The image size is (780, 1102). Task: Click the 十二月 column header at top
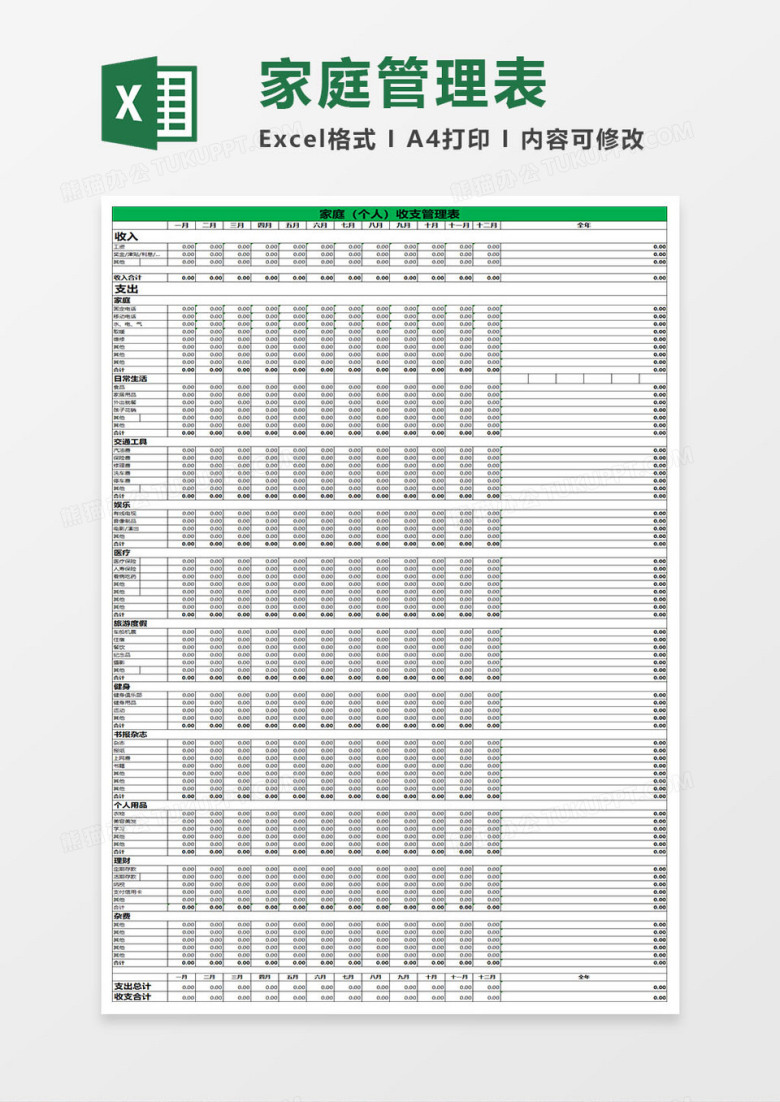point(487,226)
